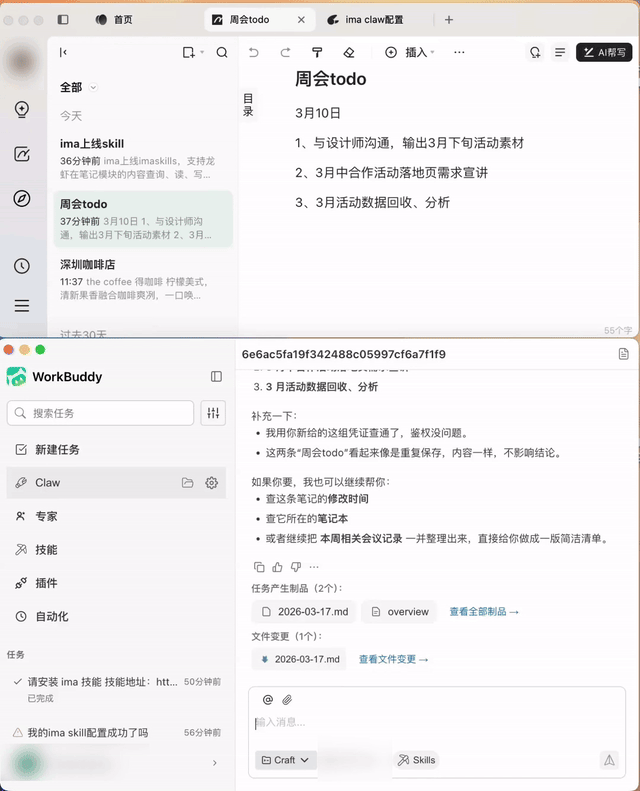
Task: Focus the 输入消息 message input
Action: pyautogui.click(x=437, y=723)
